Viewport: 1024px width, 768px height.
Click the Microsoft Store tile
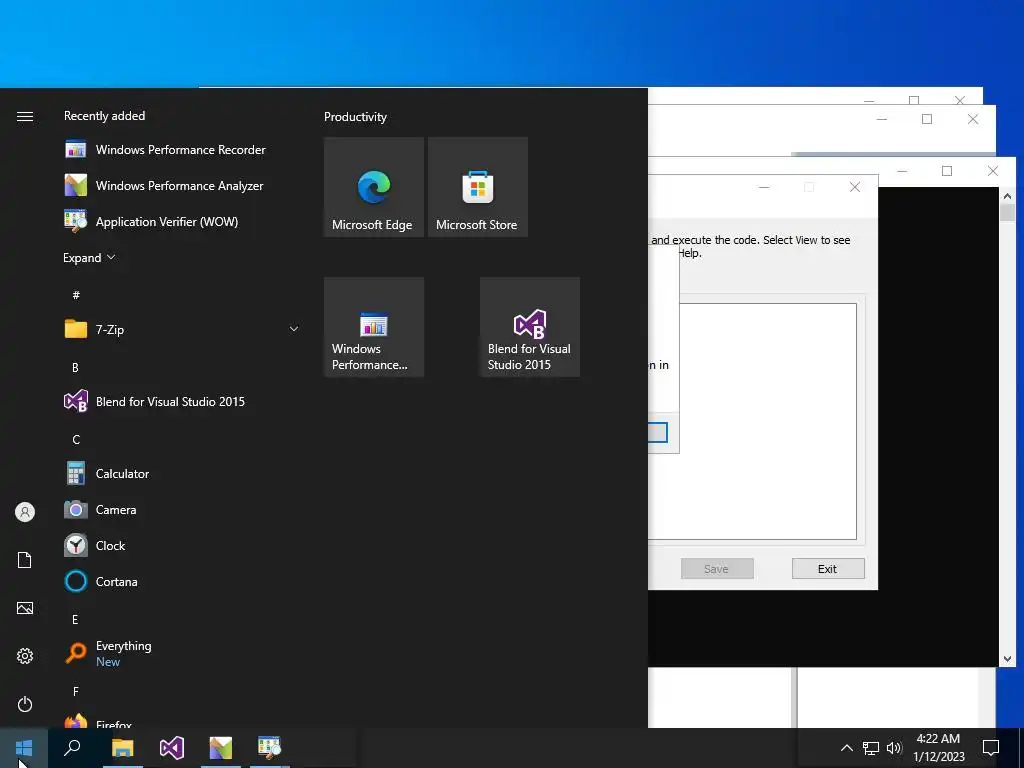[477, 187]
